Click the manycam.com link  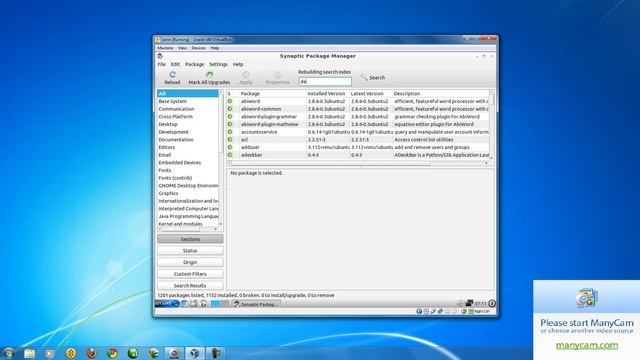point(587,345)
